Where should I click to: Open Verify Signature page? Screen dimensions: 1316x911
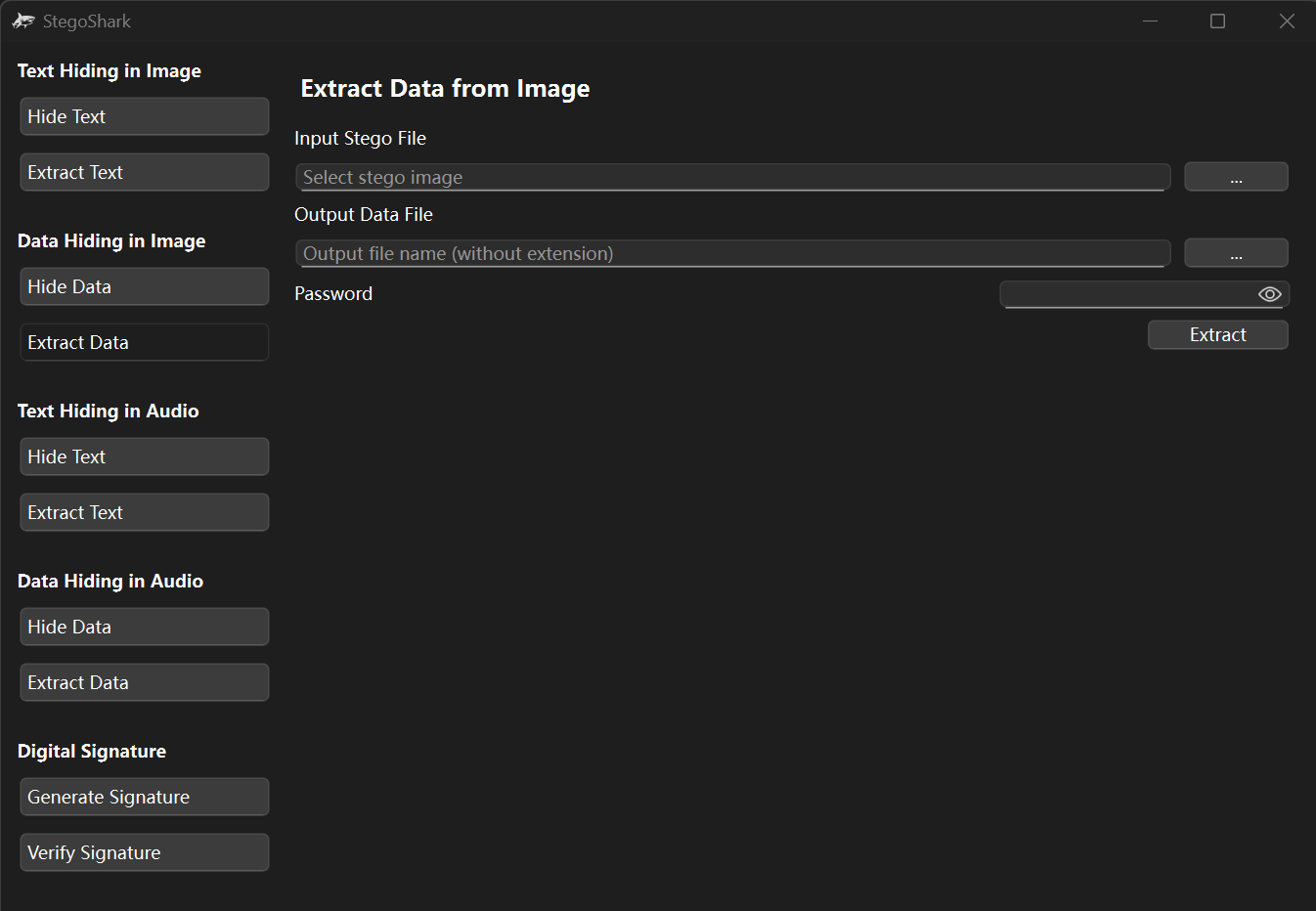tap(145, 852)
